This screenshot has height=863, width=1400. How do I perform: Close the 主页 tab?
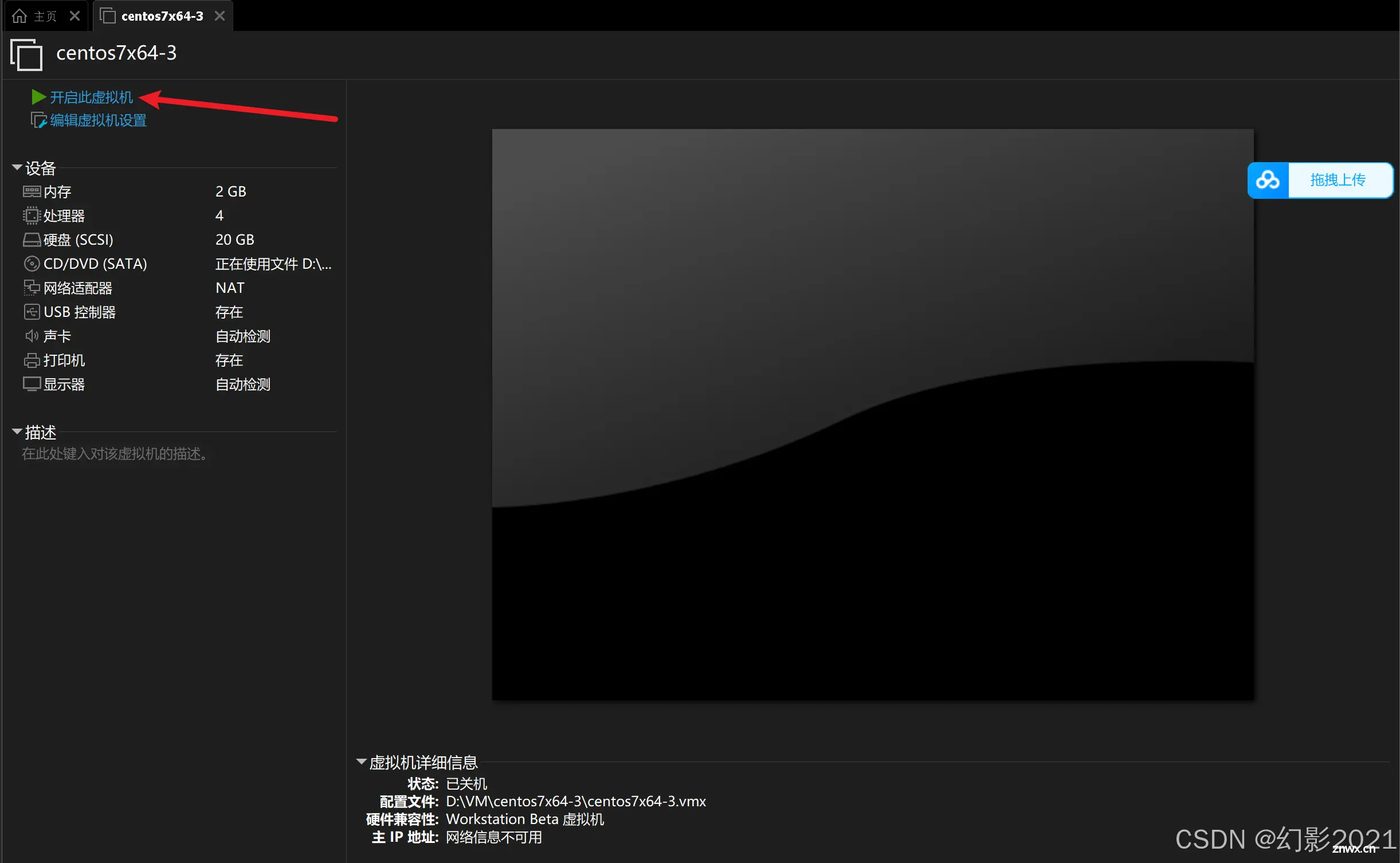click(74, 16)
